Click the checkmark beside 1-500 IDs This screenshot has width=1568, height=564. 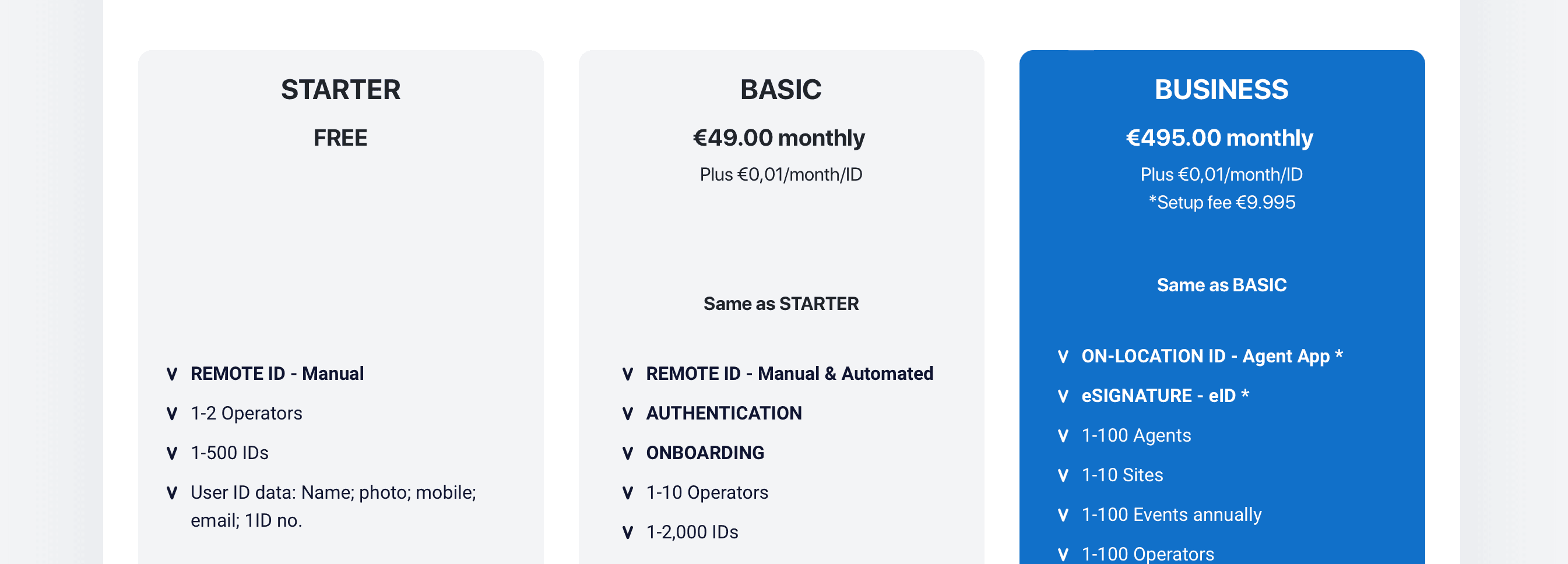pos(171,453)
